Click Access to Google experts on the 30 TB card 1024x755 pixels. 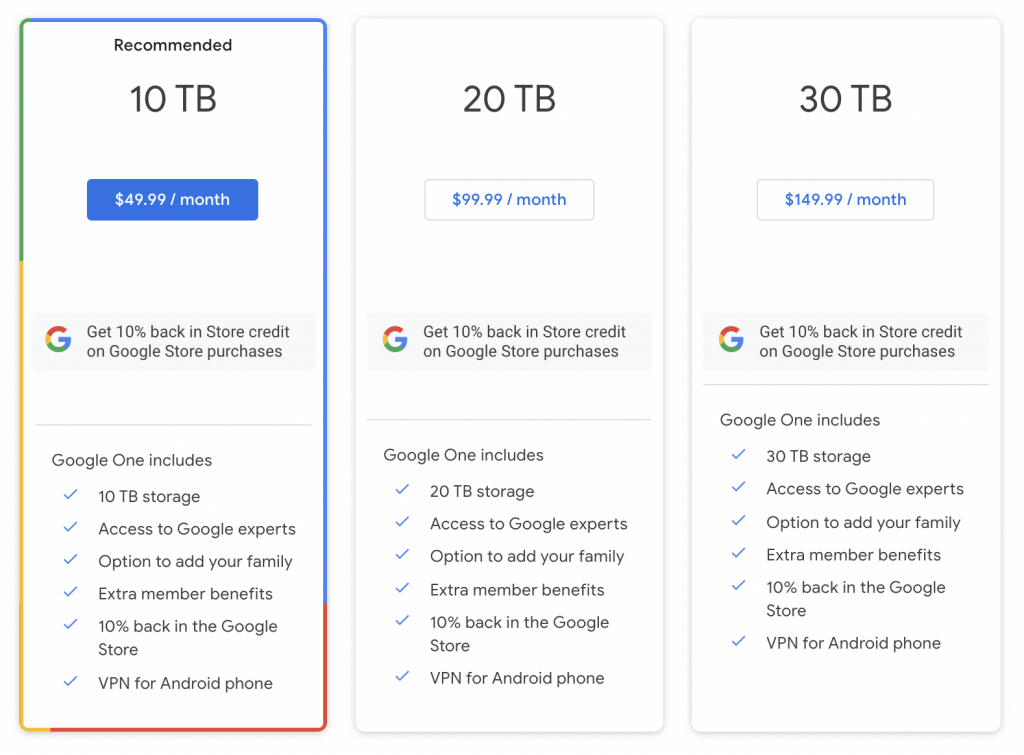(x=865, y=489)
